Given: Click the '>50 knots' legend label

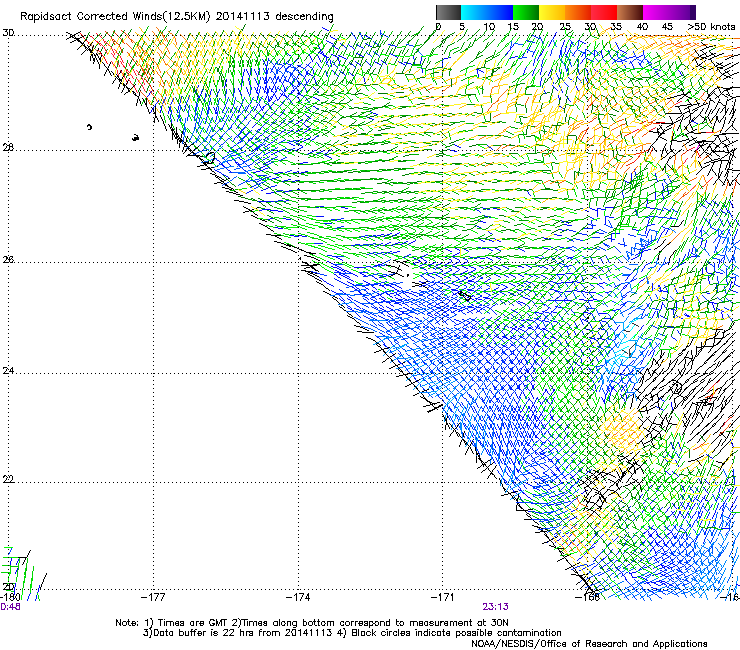Looking at the screenshot, I should pyautogui.click(x=711, y=26).
